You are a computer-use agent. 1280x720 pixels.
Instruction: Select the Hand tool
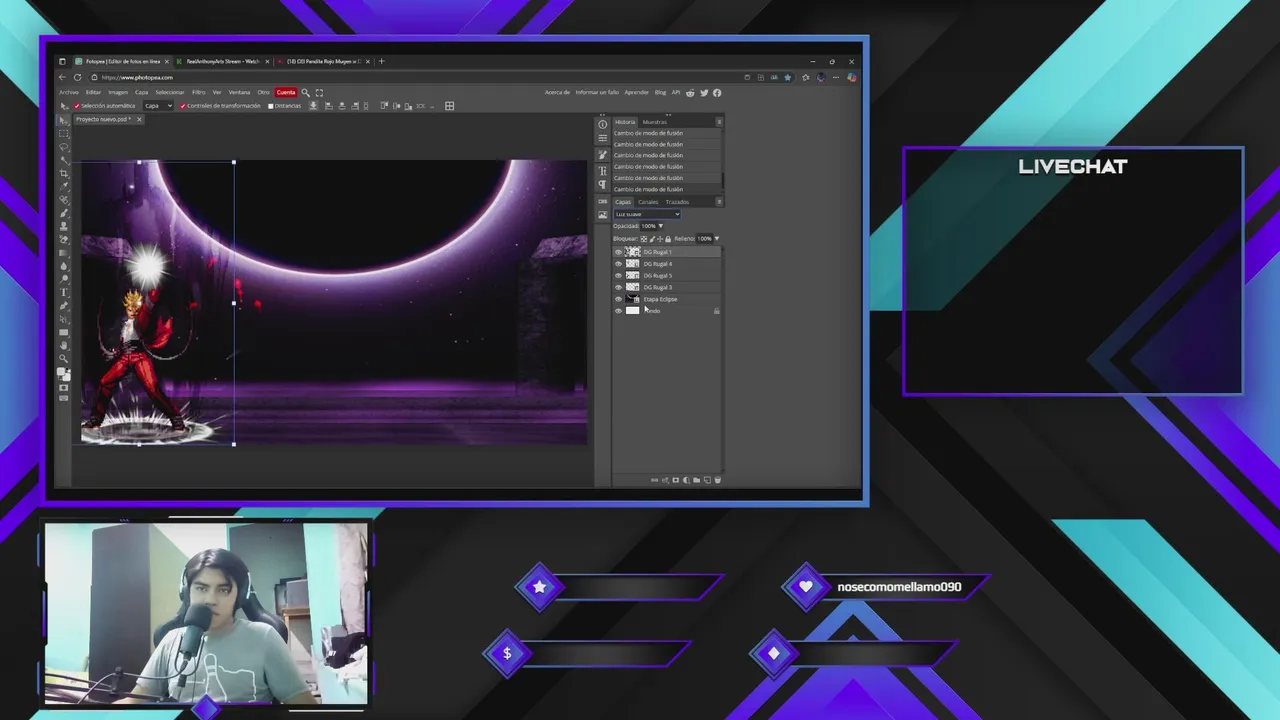pos(64,345)
